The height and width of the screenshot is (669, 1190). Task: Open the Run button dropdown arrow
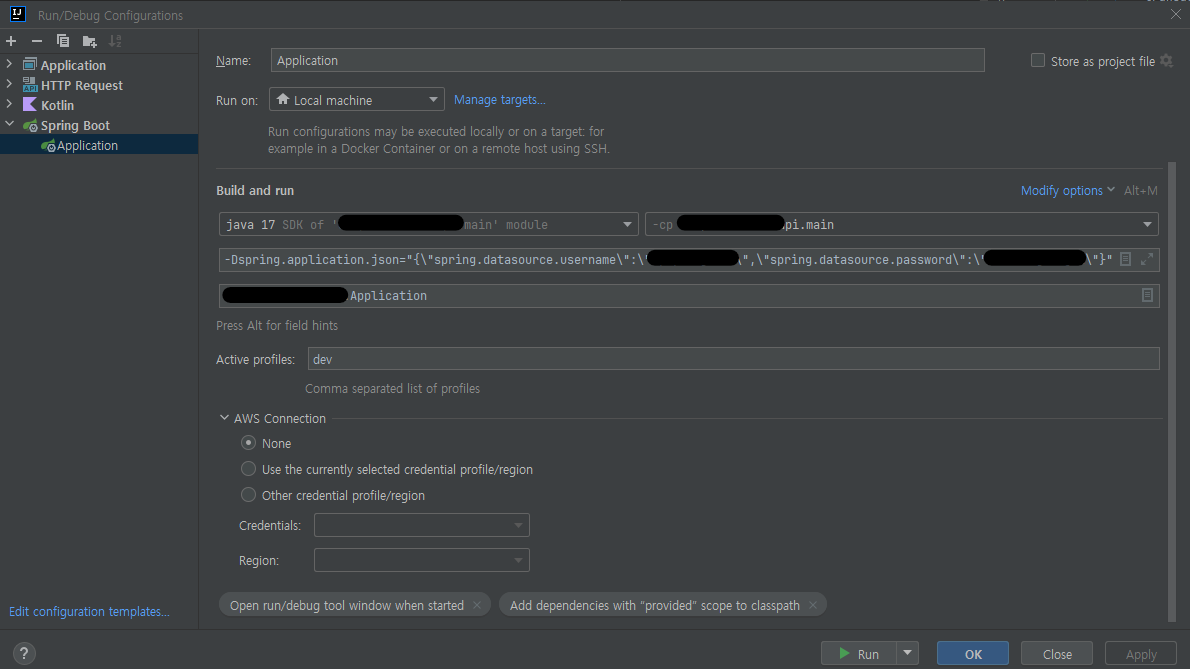907,653
